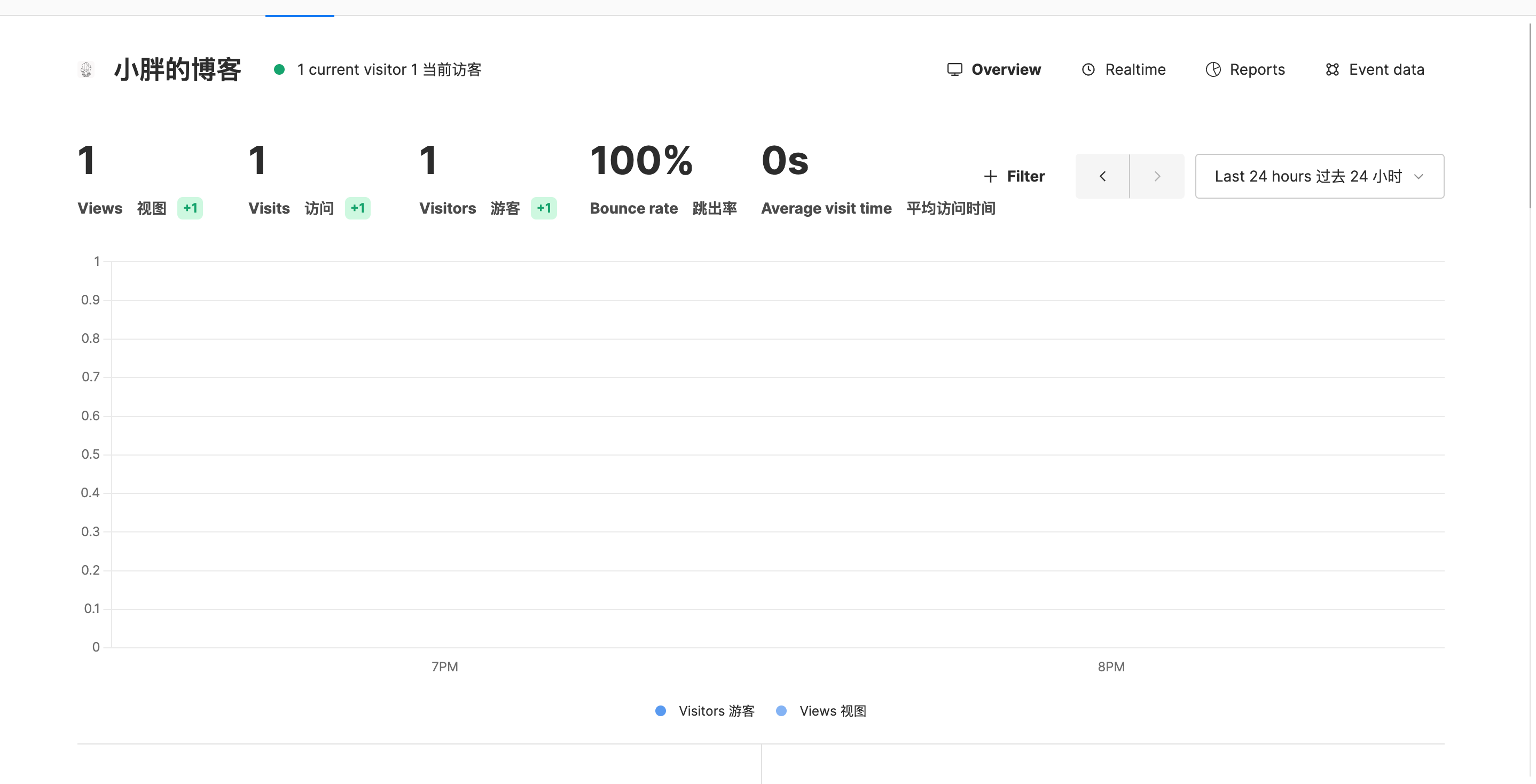
Task: Click the next period right arrow
Action: [x=1157, y=176]
